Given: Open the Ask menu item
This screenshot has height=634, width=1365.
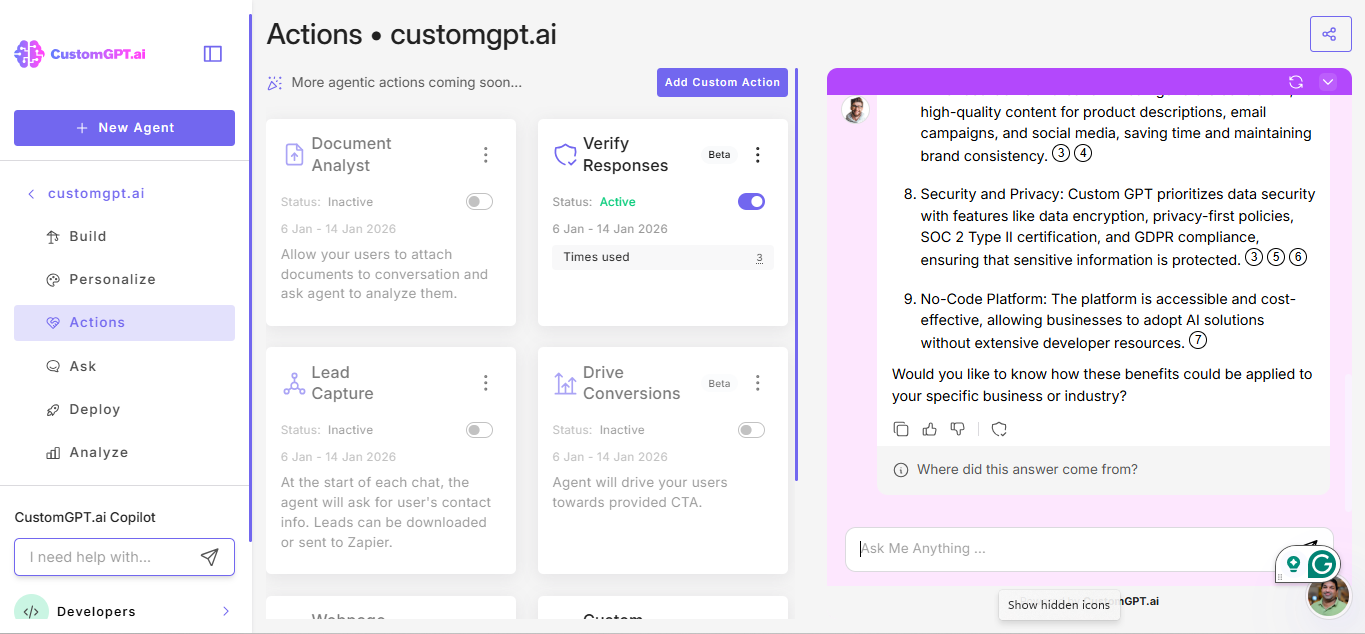Looking at the screenshot, I should (124, 366).
